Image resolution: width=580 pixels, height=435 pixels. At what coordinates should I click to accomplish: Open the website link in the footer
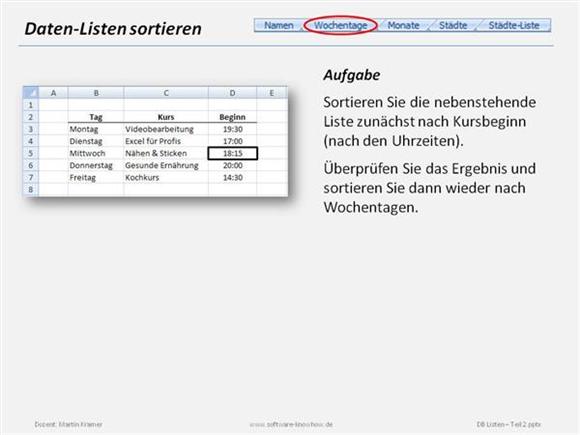pos(291,424)
